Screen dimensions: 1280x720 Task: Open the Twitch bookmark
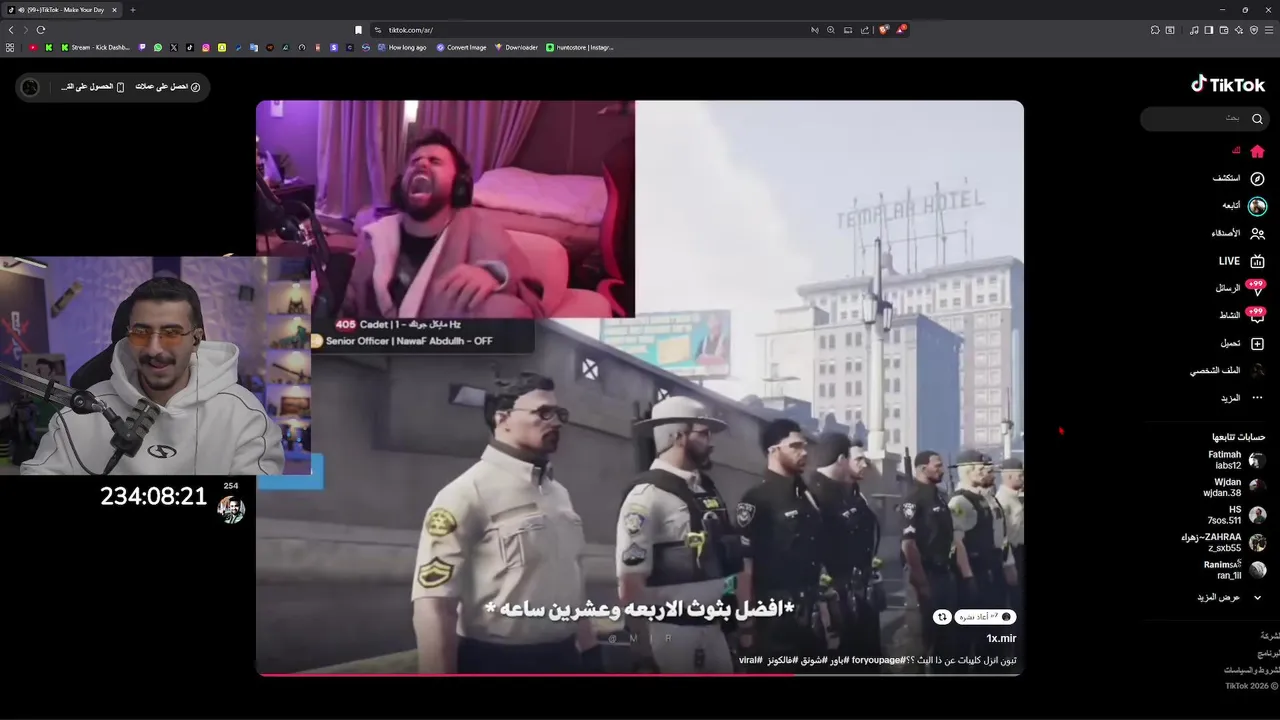(x=141, y=47)
